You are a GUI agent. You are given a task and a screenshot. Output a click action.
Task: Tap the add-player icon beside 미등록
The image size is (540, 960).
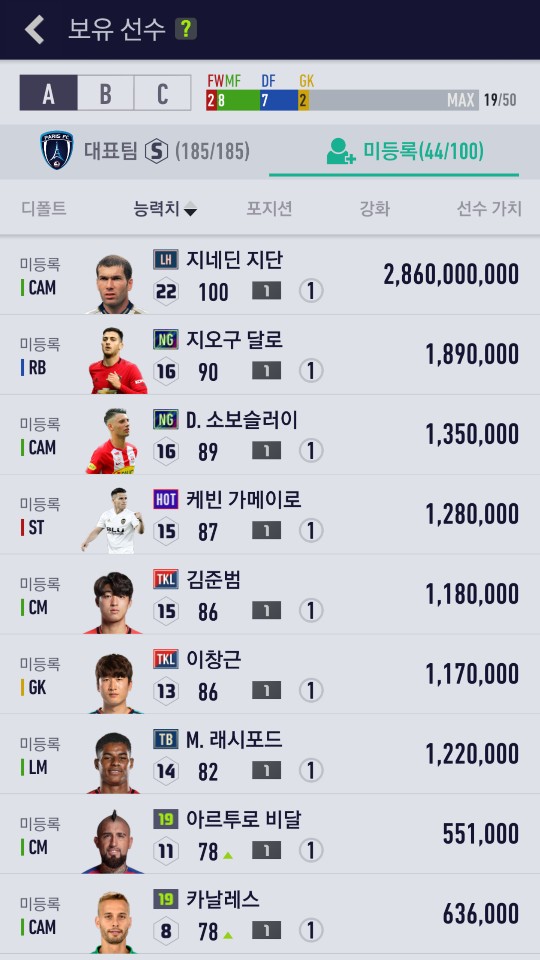pos(340,151)
